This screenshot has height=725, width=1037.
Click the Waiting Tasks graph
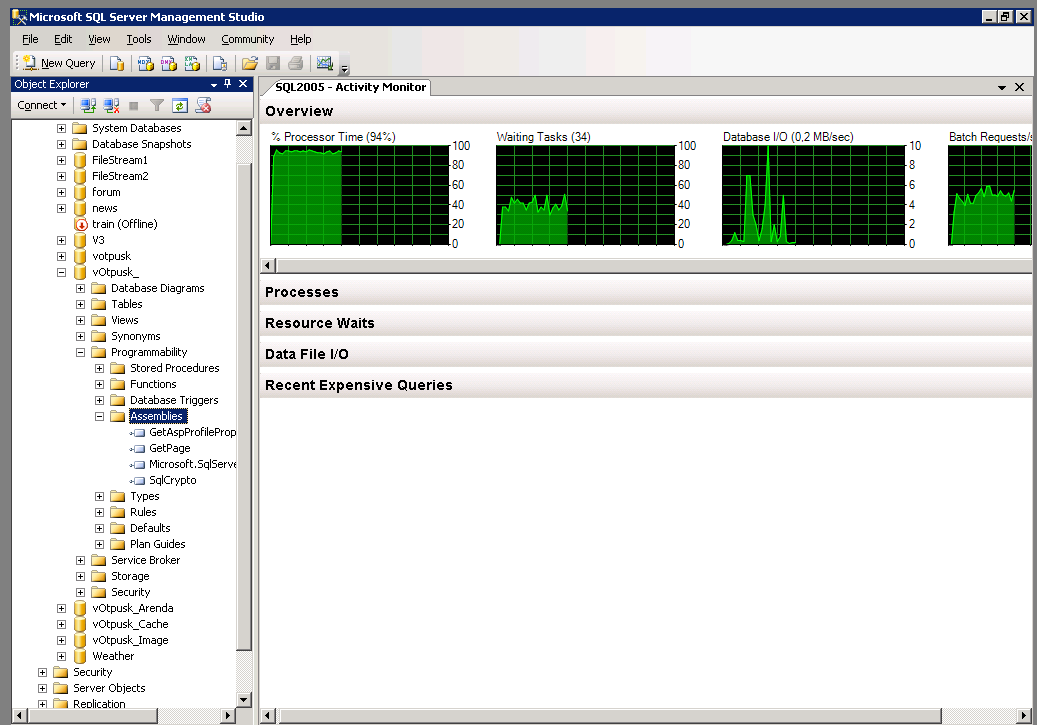tap(585, 195)
